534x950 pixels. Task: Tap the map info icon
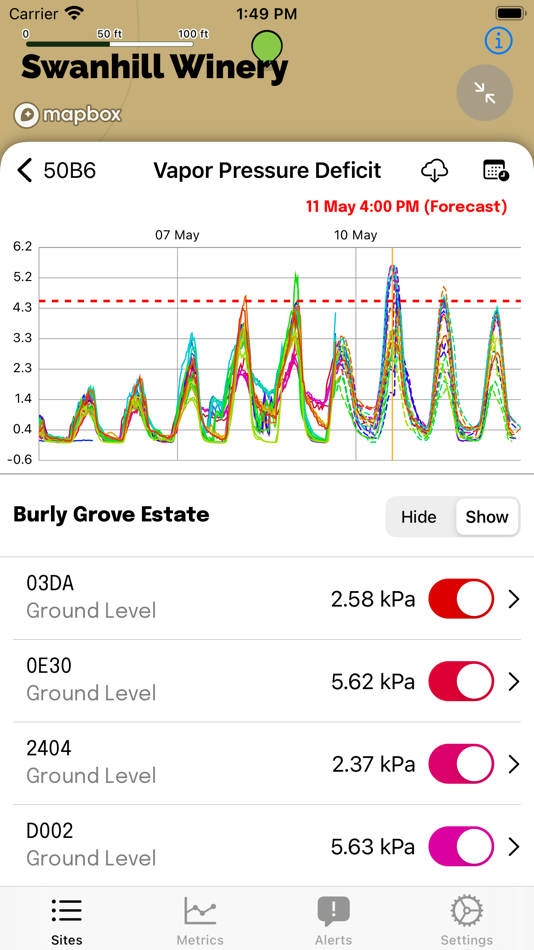pyautogui.click(x=498, y=41)
